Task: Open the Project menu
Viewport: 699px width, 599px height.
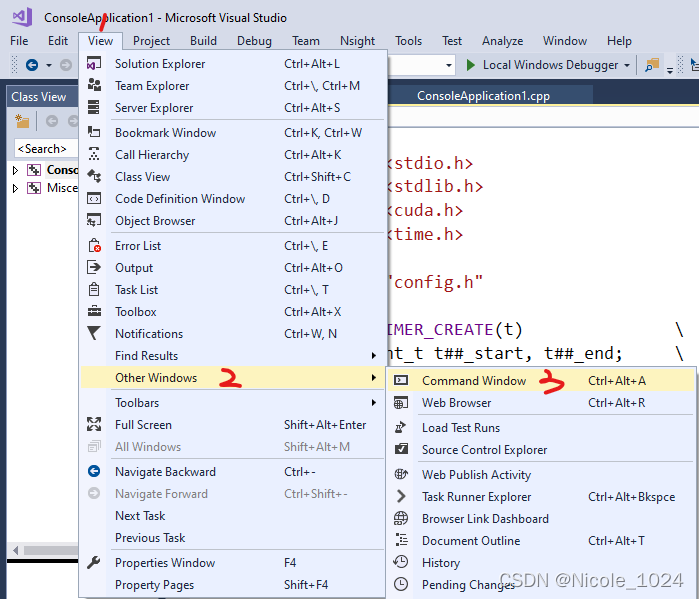Action: point(151,41)
